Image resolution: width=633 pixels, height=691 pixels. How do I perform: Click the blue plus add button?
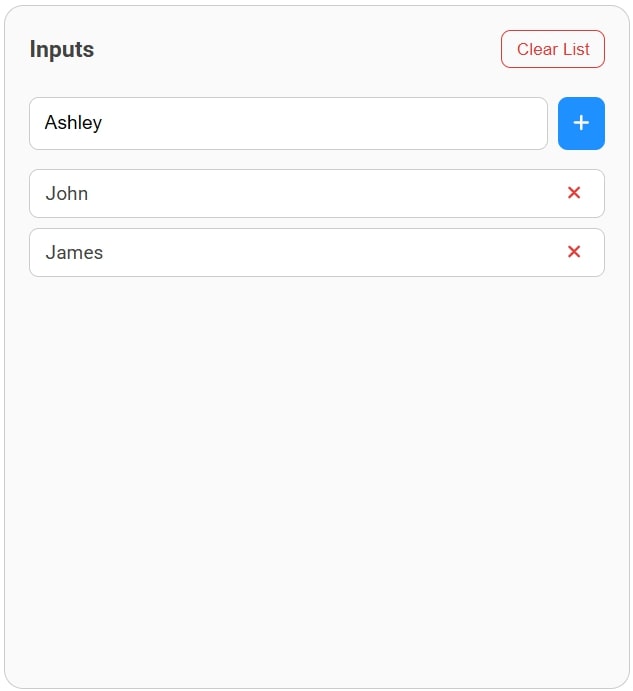pos(581,123)
